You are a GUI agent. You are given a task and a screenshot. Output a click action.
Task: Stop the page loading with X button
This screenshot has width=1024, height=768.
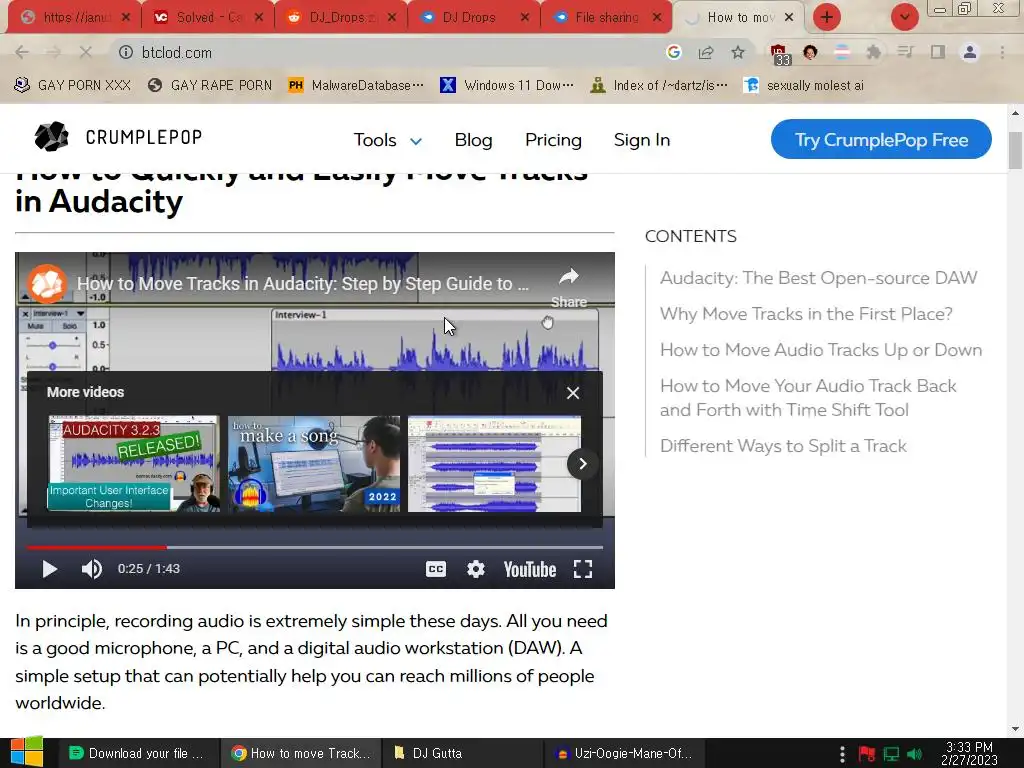pos(86,52)
